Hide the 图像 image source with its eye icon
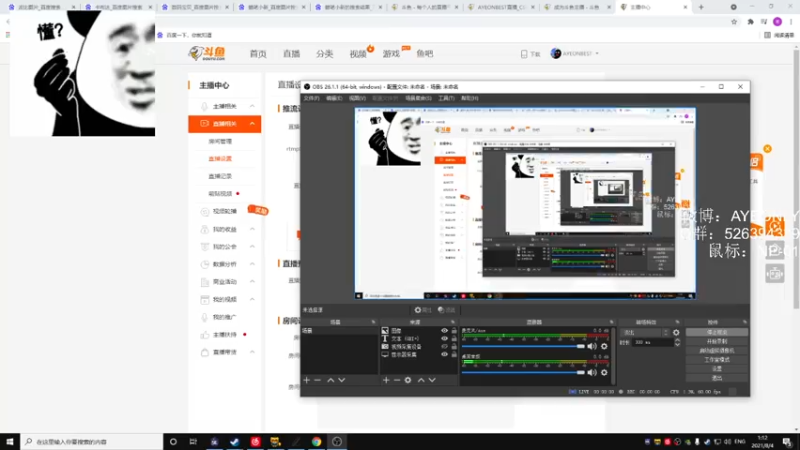Viewport: 800px width, 450px height. click(444, 331)
